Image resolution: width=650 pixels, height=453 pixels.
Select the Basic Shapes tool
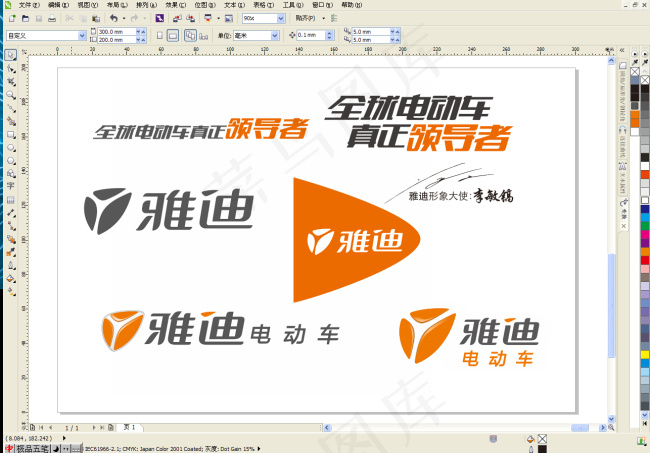11,174
